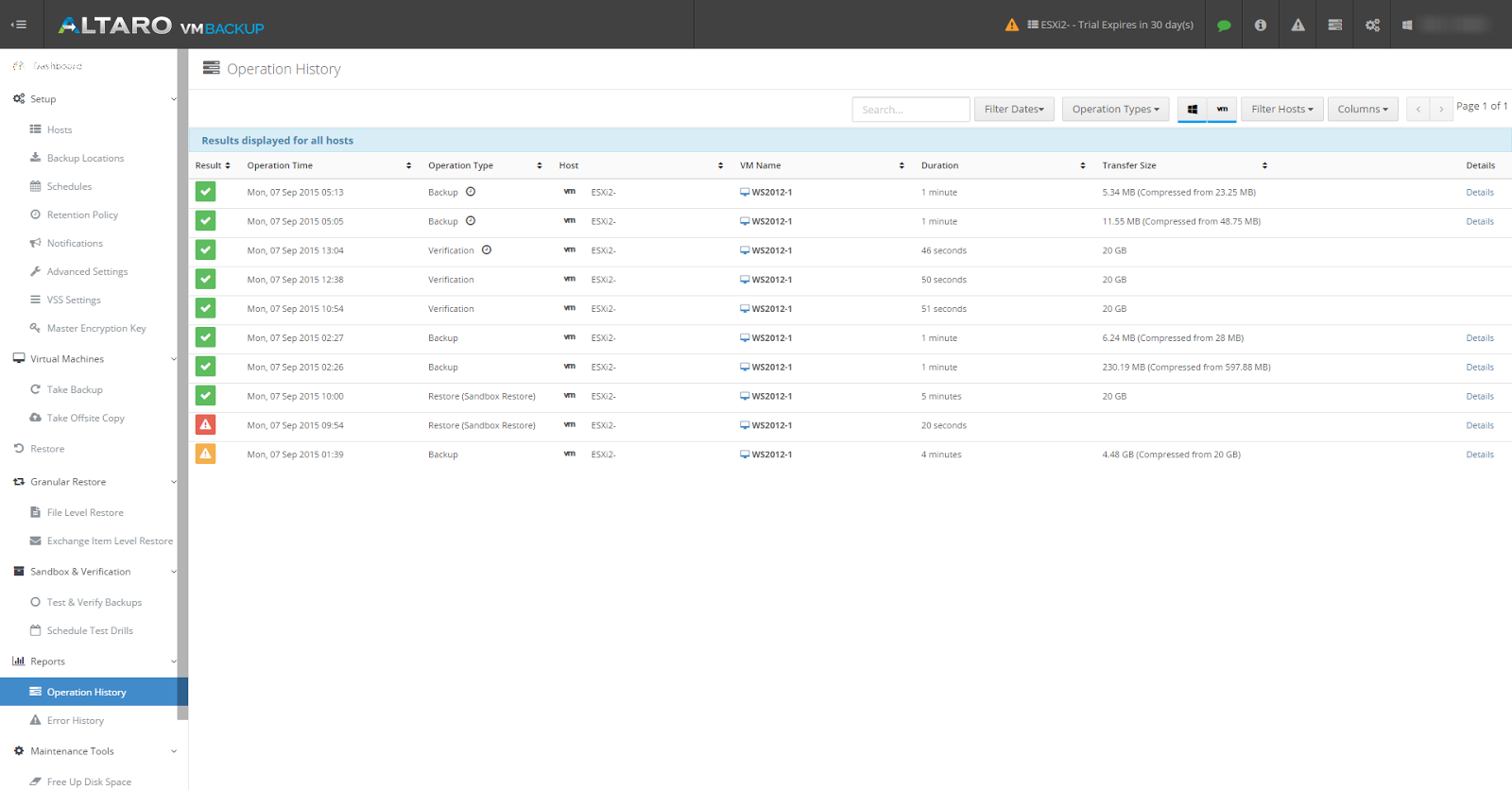1512x790 pixels.
Task: Open Free Up Disk Space in sidebar
Action: (x=89, y=782)
